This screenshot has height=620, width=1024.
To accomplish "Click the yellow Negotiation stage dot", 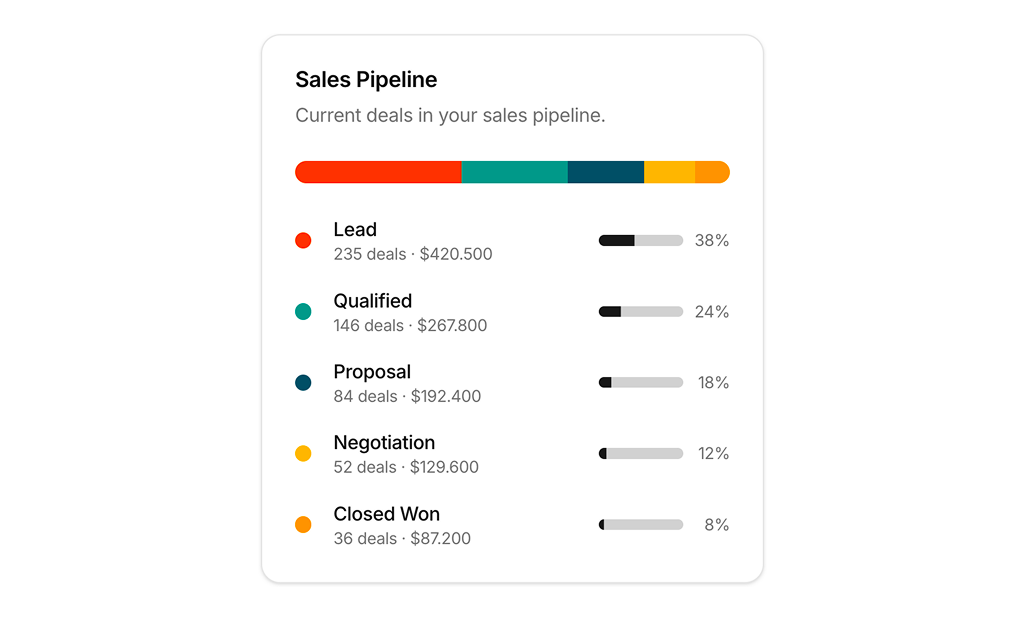I will click(x=303, y=454).
